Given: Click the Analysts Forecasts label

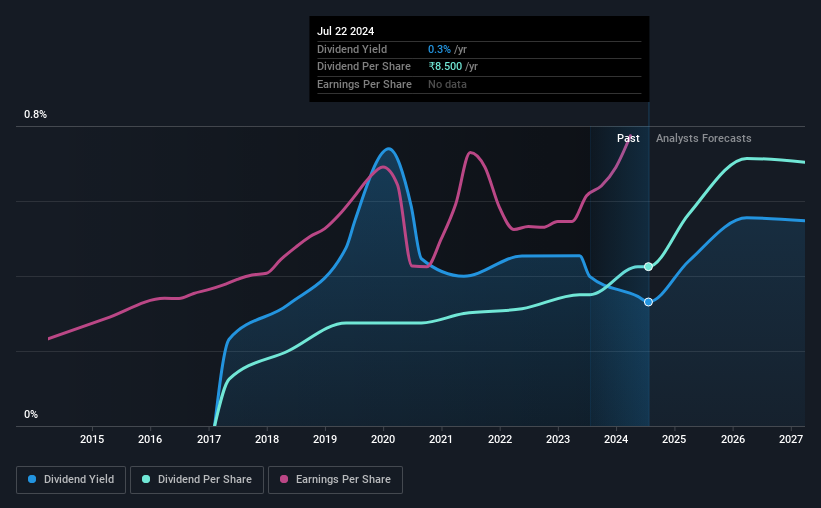Looking at the screenshot, I should (x=703, y=138).
